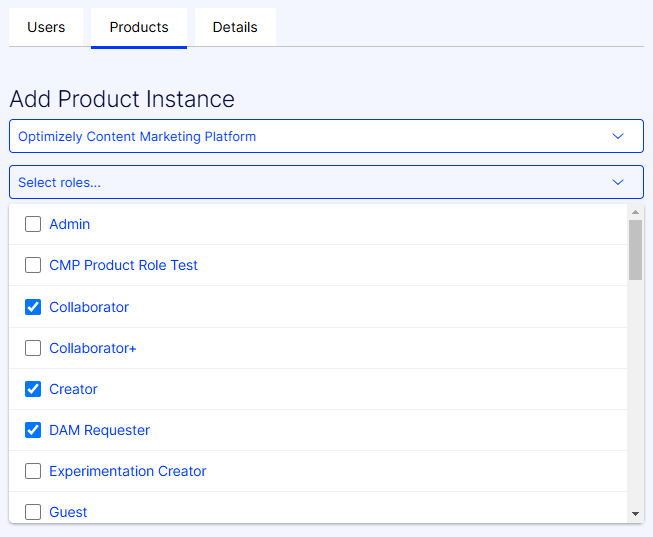Click the roles list scrollbar thumb
The height and width of the screenshot is (537, 653).
coord(635,250)
